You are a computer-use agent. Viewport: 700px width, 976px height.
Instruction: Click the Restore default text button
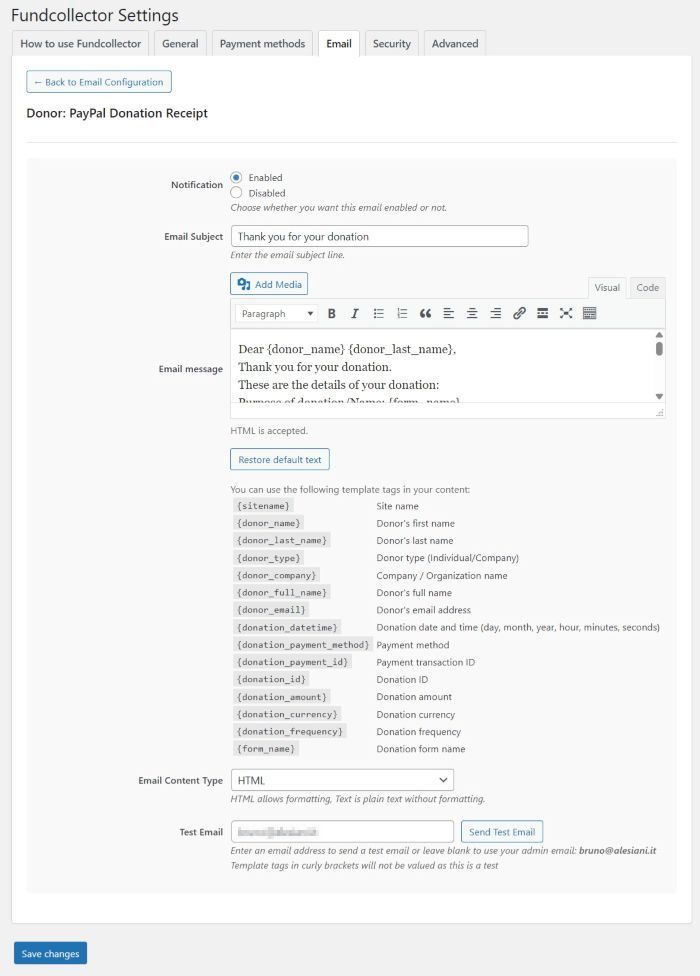click(x=279, y=460)
